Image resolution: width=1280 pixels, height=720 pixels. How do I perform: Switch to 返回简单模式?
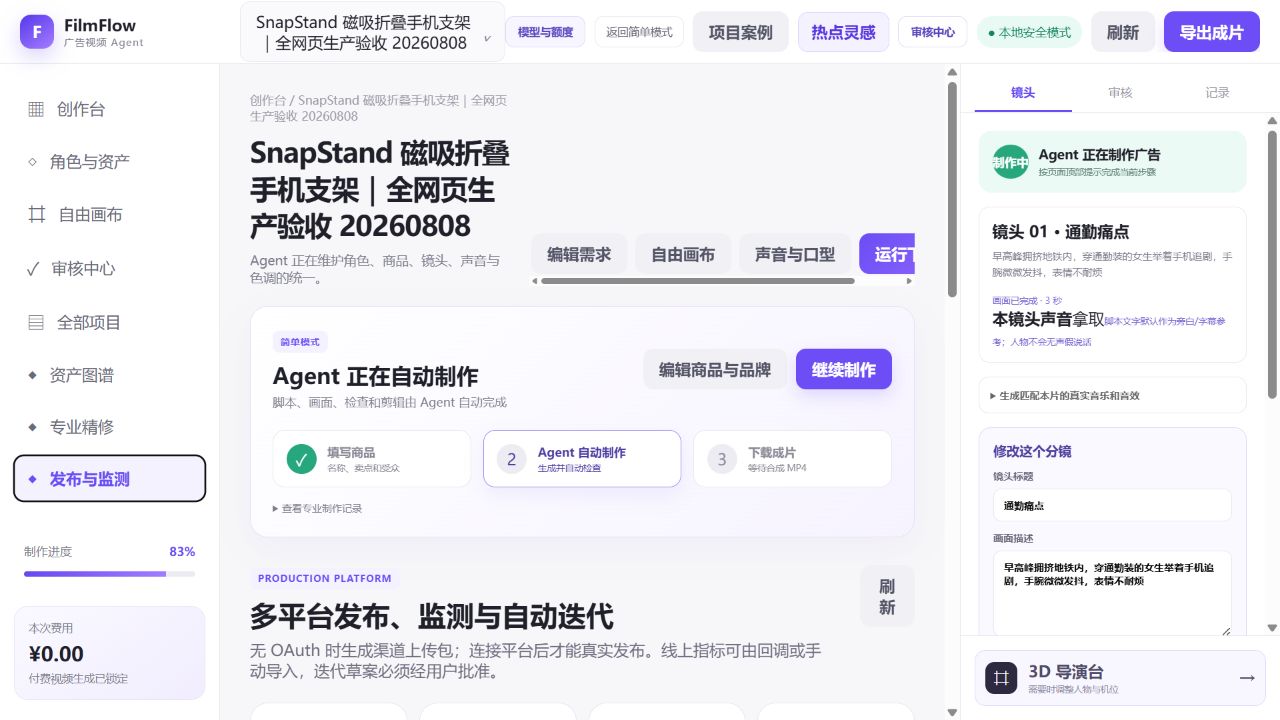click(640, 32)
